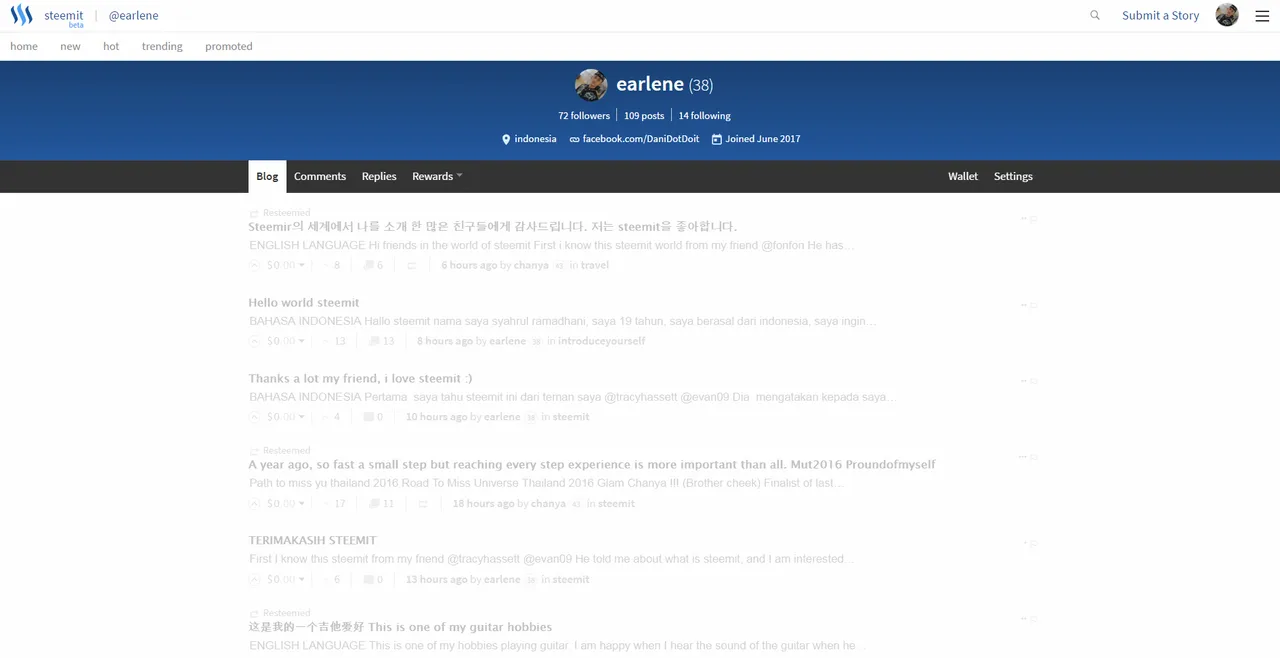View the 14 following list
This screenshot has width=1280, height=658.
[705, 116]
